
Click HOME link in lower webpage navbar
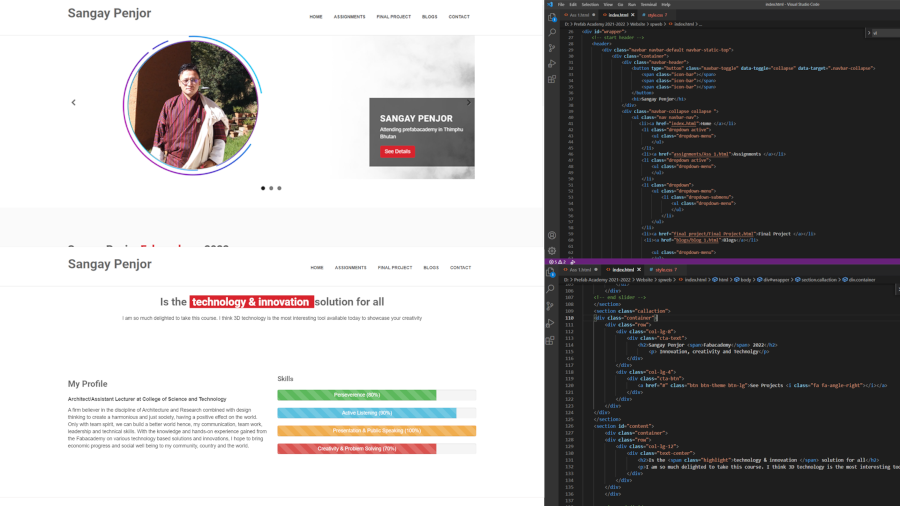[317, 267]
